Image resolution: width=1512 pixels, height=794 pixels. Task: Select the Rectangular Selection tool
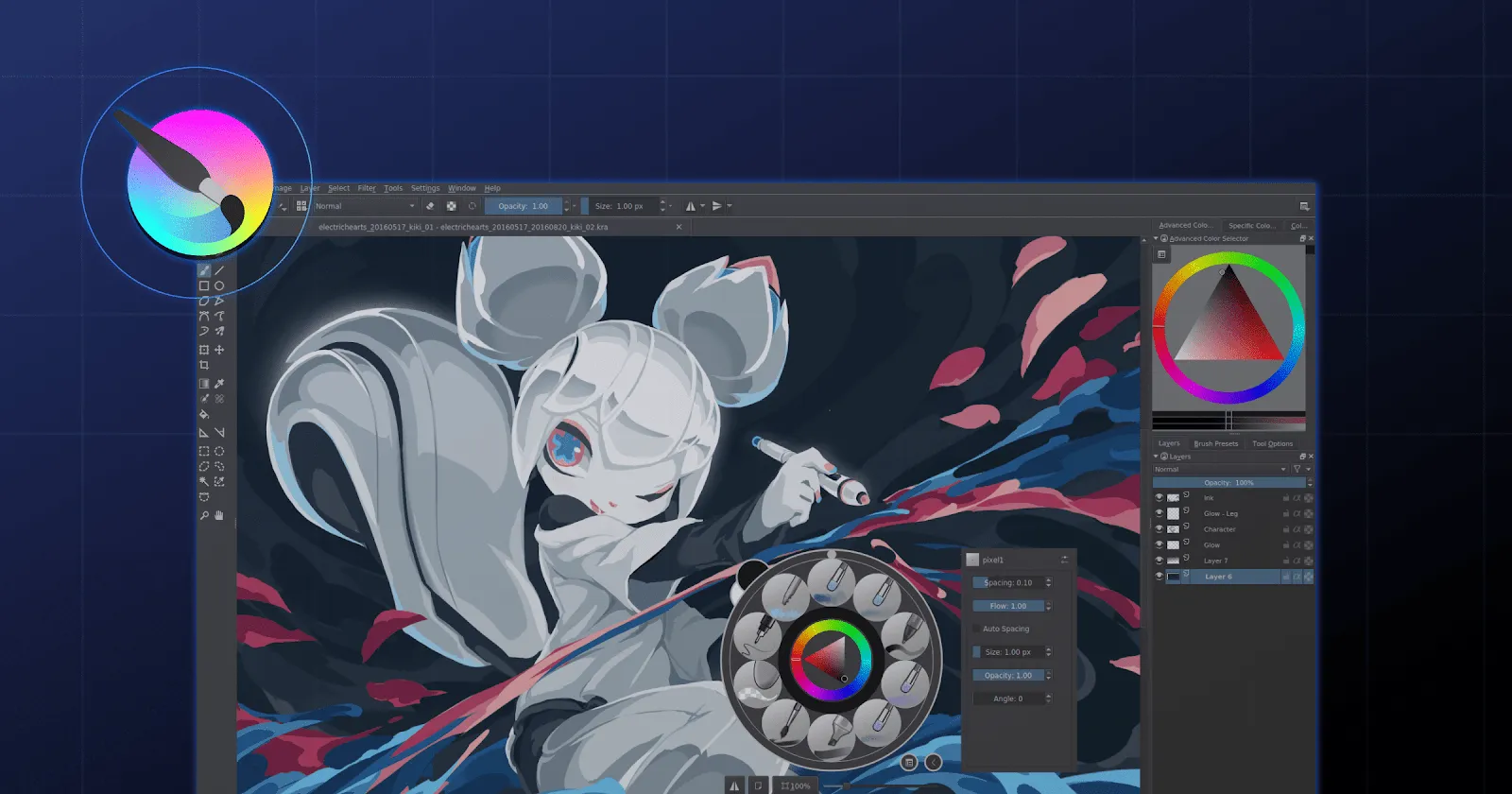coord(204,451)
